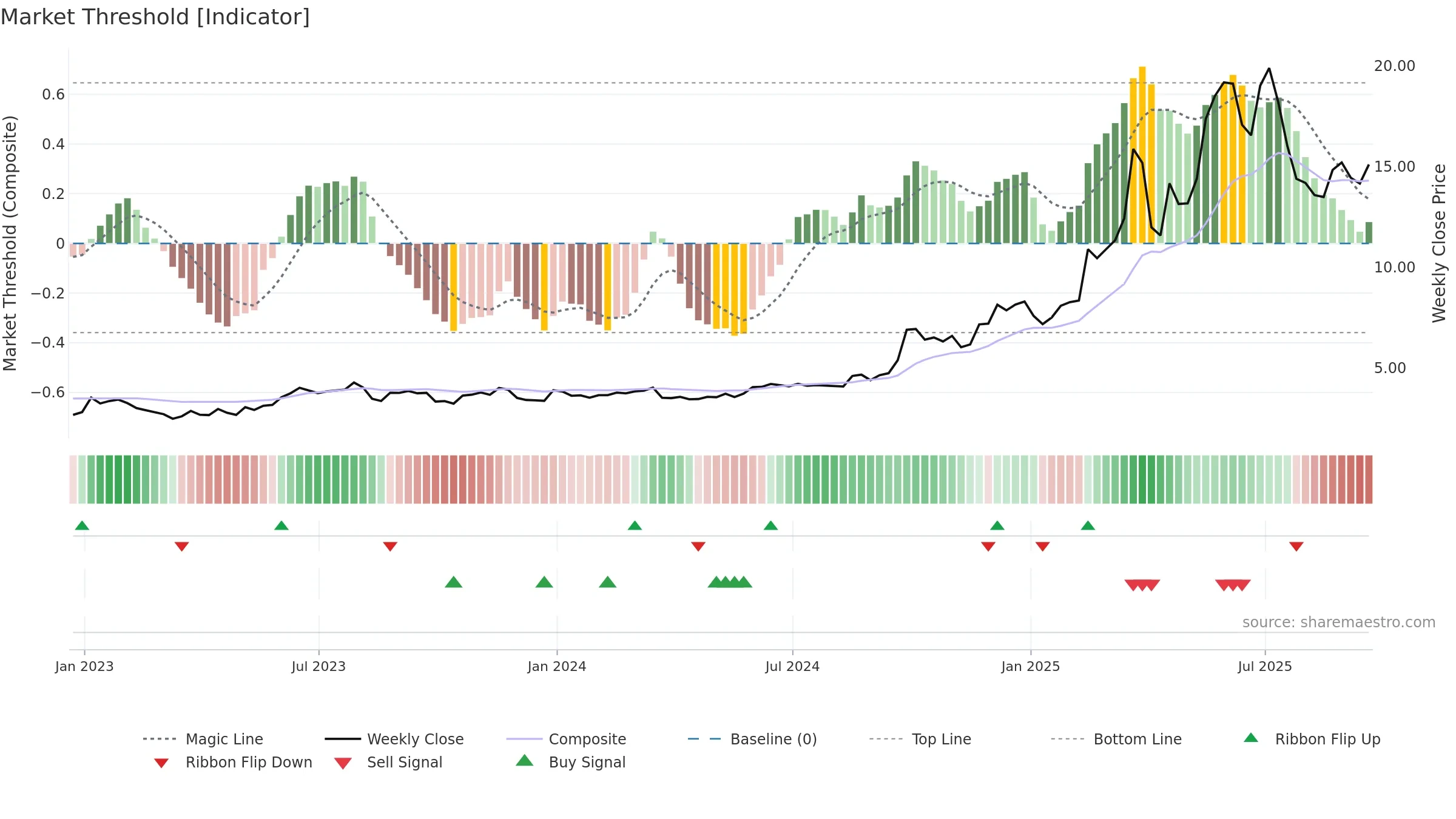1456x819 pixels.
Task: Toggle Bottom Line legend entry
Action: tap(1116, 739)
